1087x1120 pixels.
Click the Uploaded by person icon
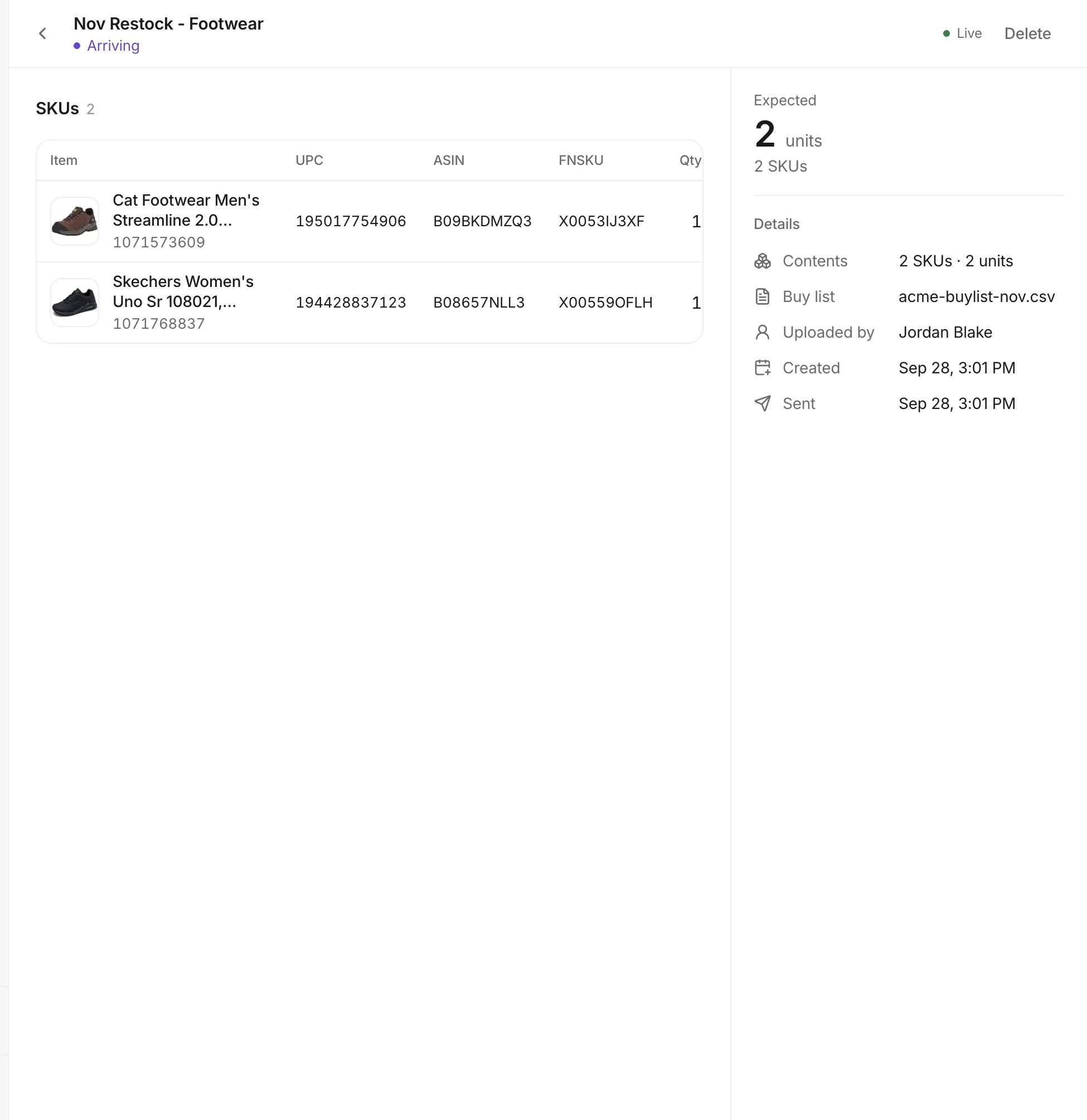[762, 332]
